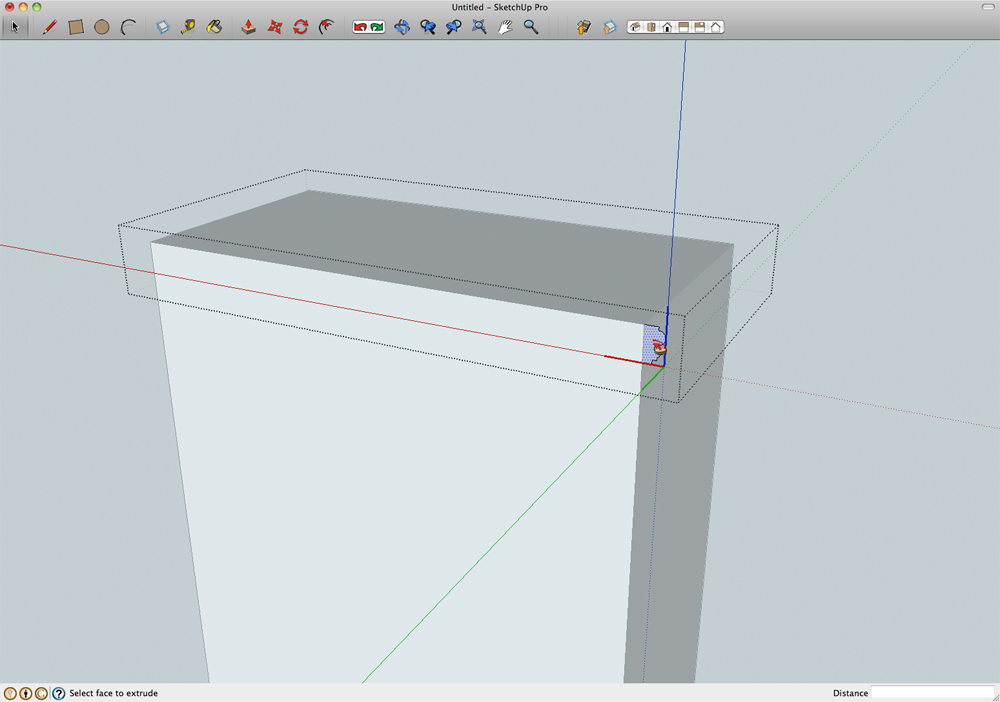The image size is (1000, 702).
Task: Activate the Orbit camera tool
Action: (402, 27)
